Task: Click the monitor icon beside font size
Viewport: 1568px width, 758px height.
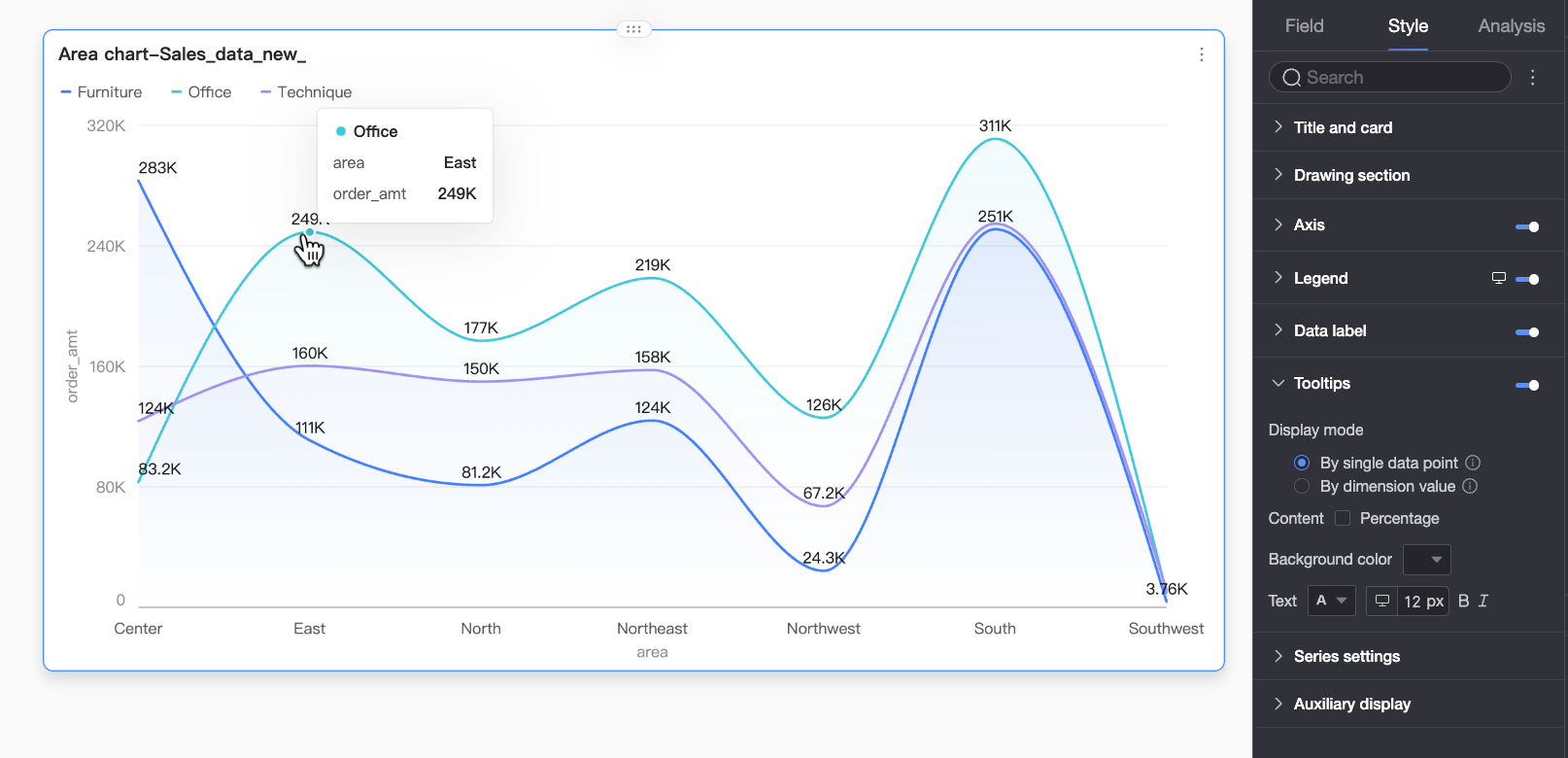Action: point(1382,601)
